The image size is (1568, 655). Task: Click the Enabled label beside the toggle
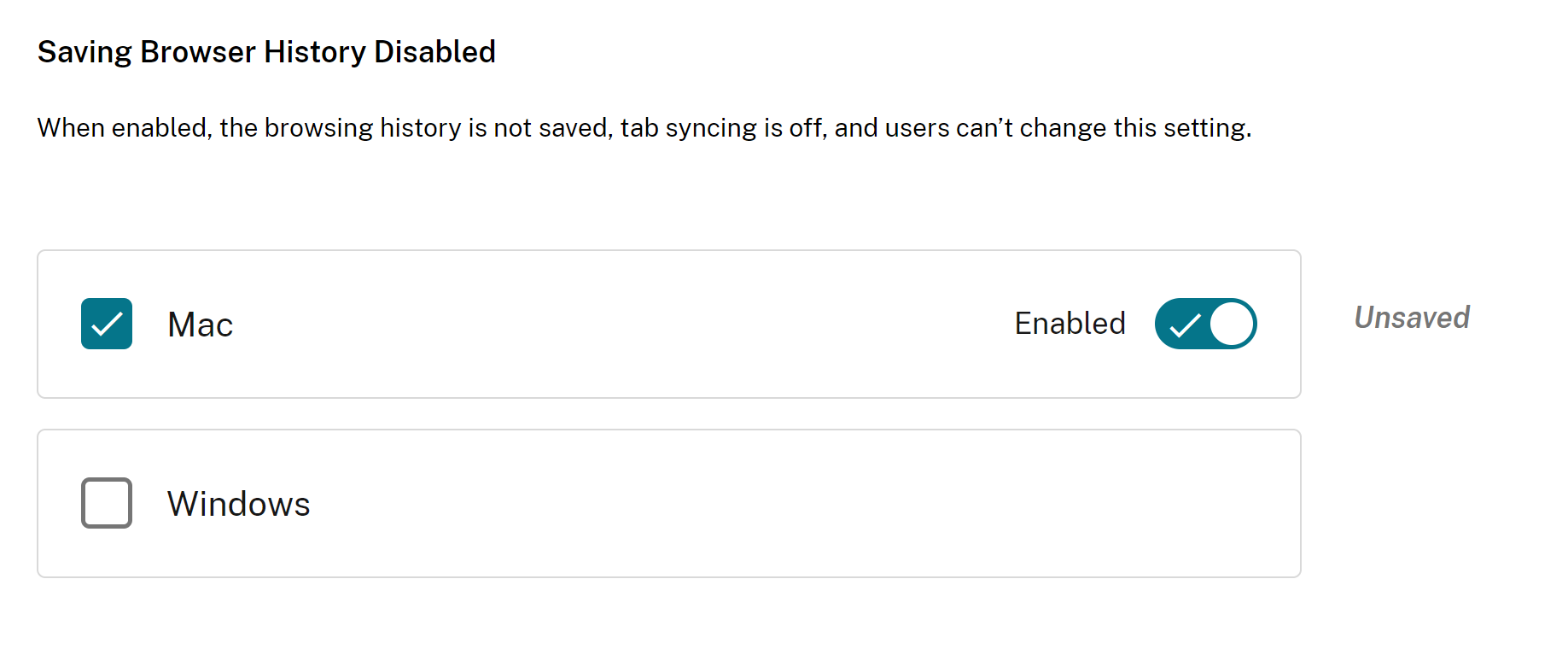[1070, 324]
